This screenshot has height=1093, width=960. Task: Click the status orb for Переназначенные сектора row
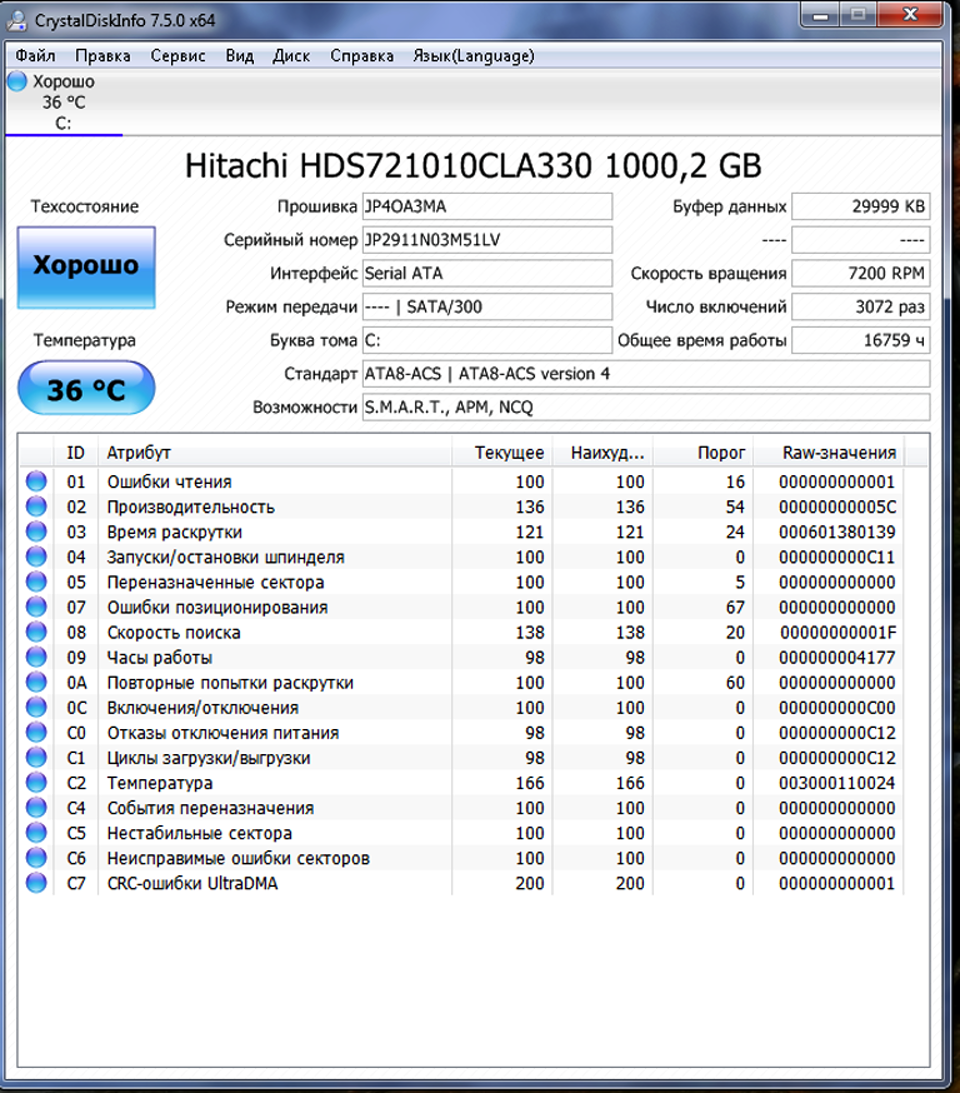[x=36, y=582]
